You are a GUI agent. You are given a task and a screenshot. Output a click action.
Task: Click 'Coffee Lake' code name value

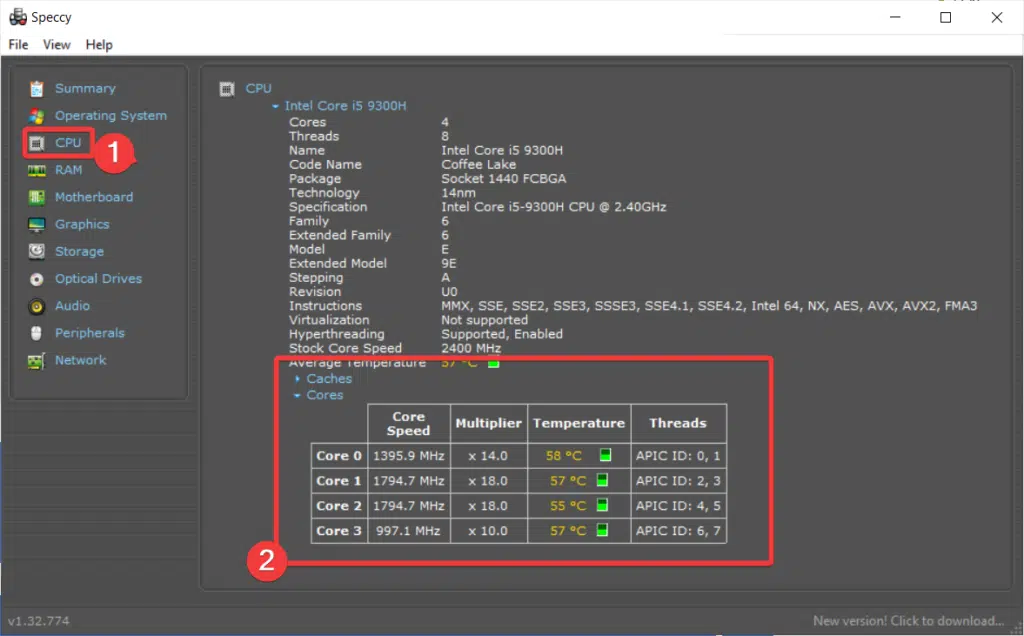click(479, 164)
